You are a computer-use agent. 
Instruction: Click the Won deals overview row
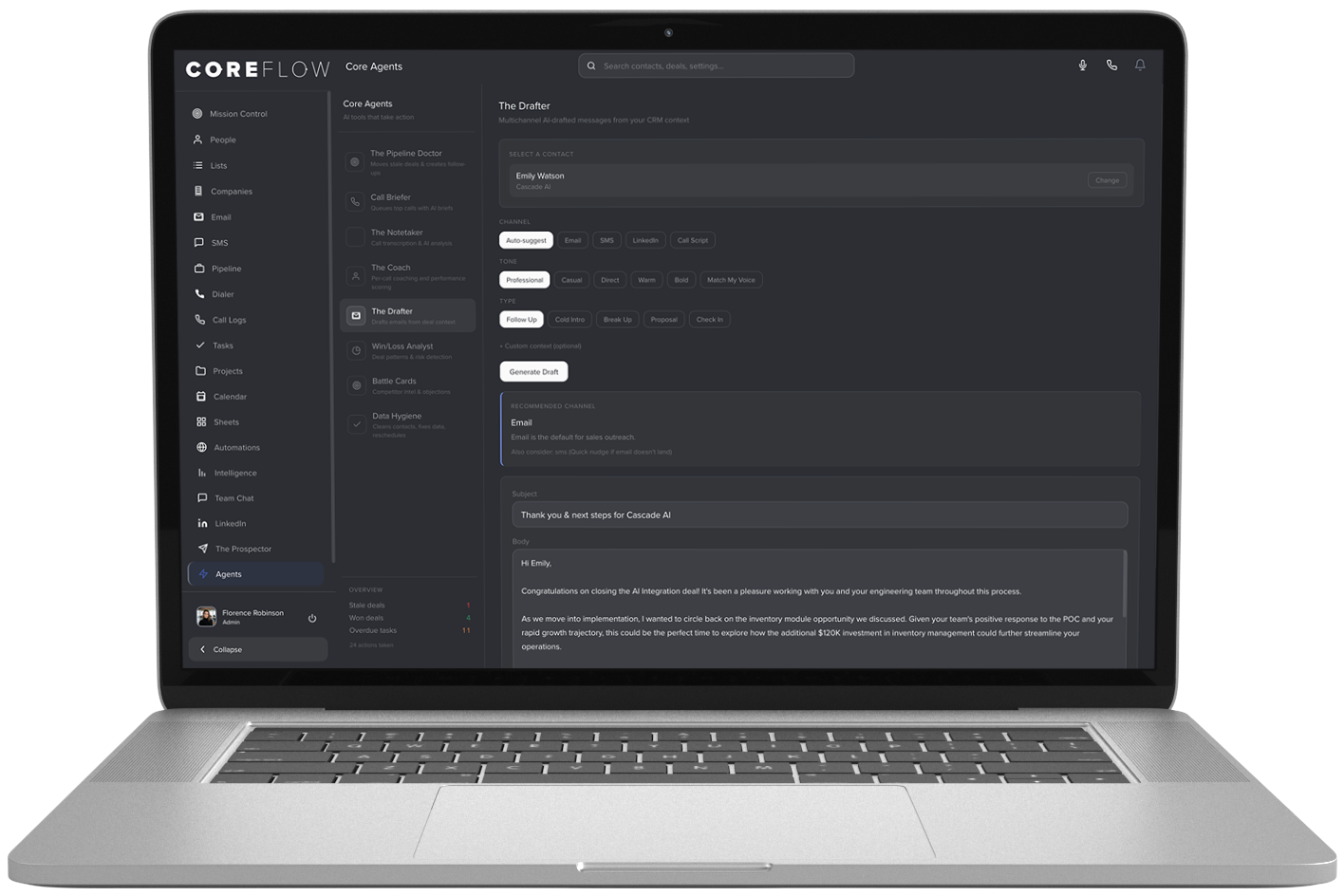click(x=410, y=618)
